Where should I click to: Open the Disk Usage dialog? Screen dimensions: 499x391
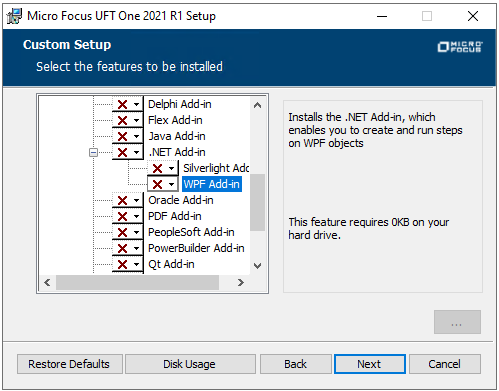coord(190,364)
